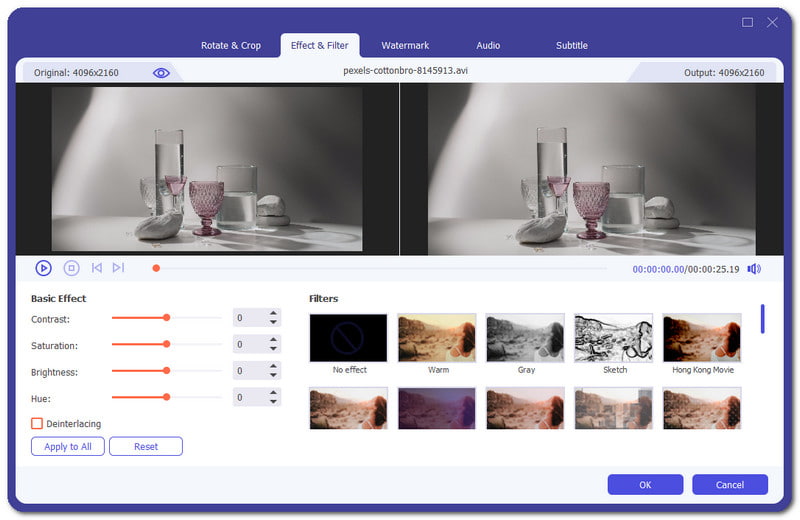This screenshot has height=520, width=800.
Task: Open the Watermark tab
Action: pos(404,46)
